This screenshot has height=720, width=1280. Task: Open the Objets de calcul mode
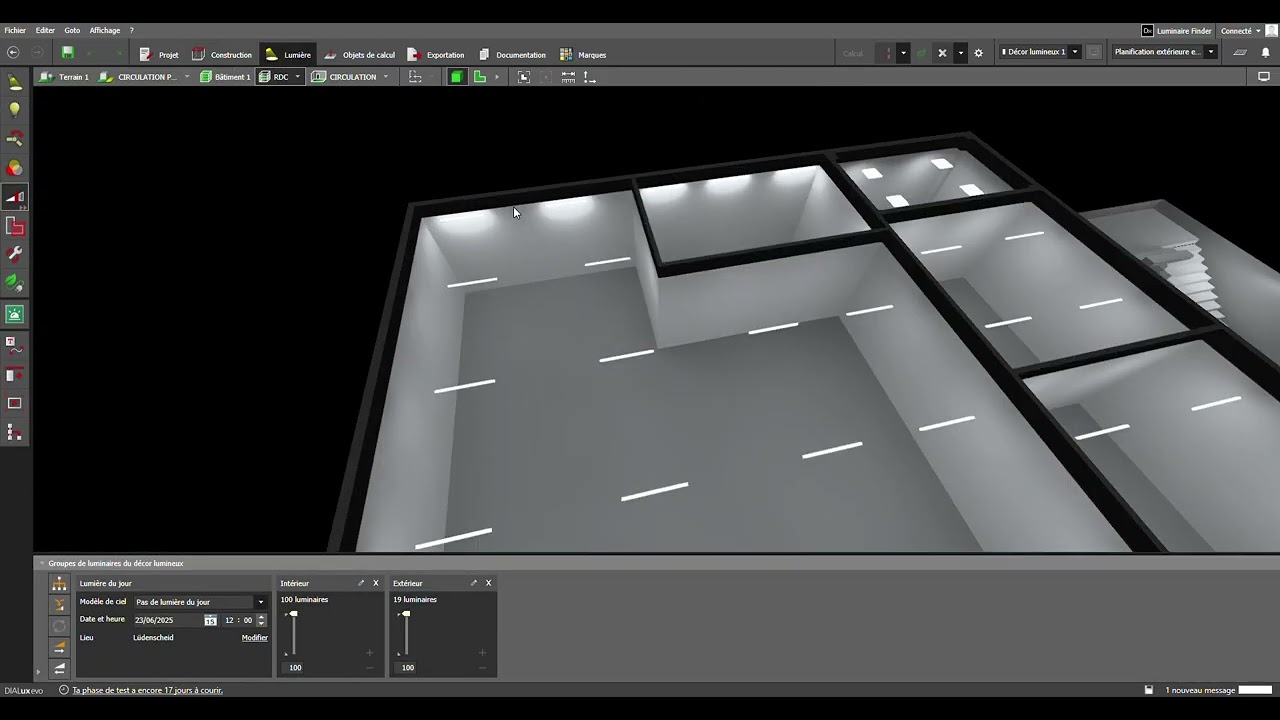[x=360, y=55]
